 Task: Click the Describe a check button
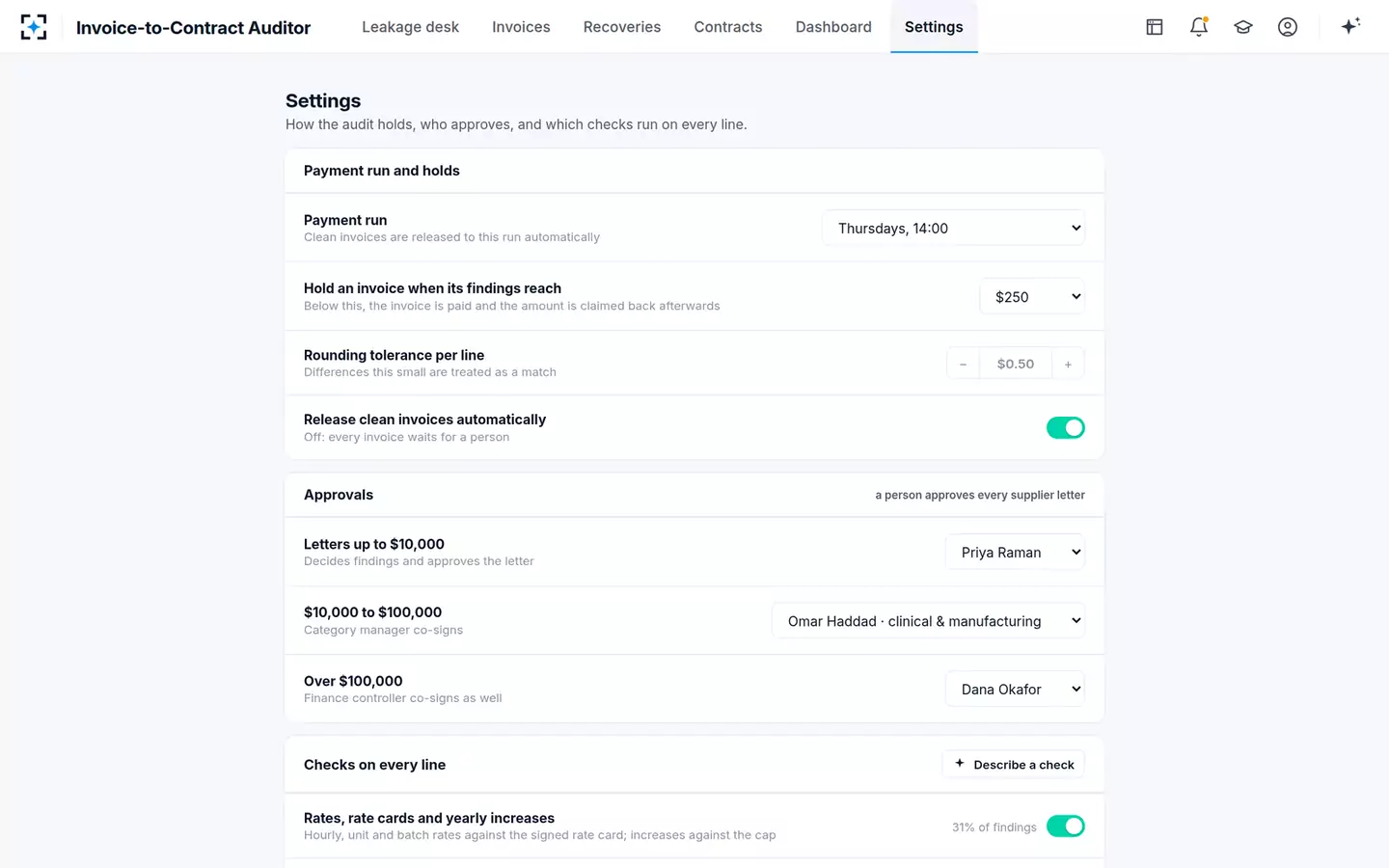pyautogui.click(x=1014, y=765)
